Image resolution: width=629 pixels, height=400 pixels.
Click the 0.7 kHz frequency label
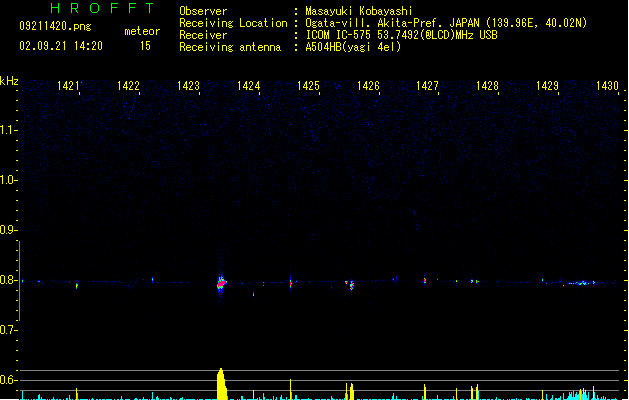click(7, 330)
